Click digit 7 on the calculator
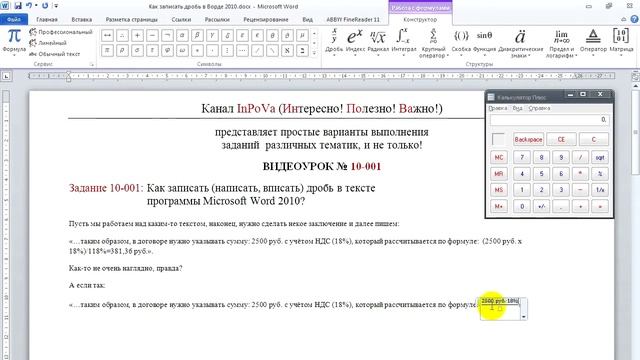Screen dimensions: 640x360 (x=522, y=157)
